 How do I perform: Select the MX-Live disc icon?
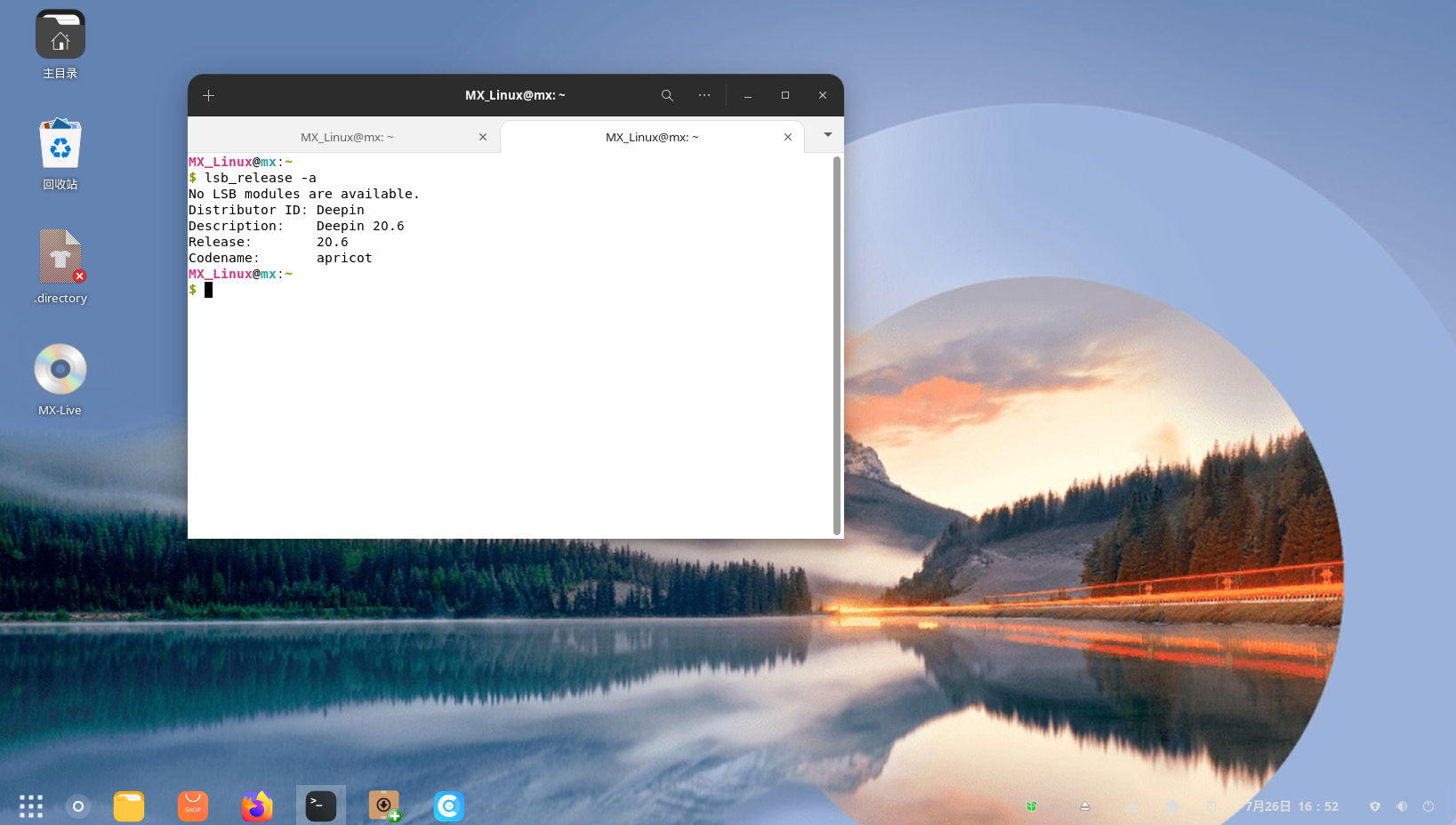coord(60,370)
